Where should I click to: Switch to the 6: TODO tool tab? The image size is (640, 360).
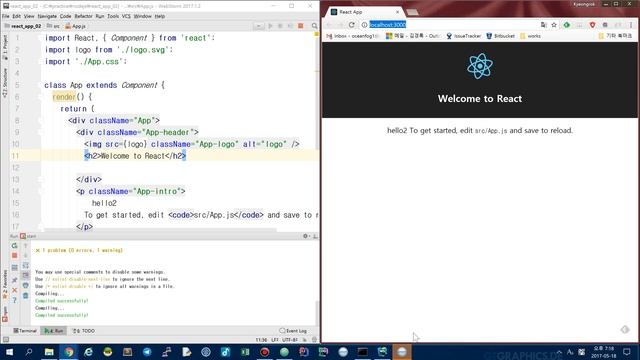84,331
